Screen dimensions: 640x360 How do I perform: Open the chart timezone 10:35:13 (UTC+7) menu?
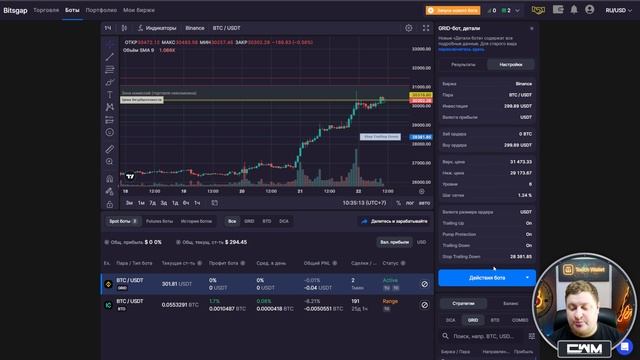click(x=364, y=203)
